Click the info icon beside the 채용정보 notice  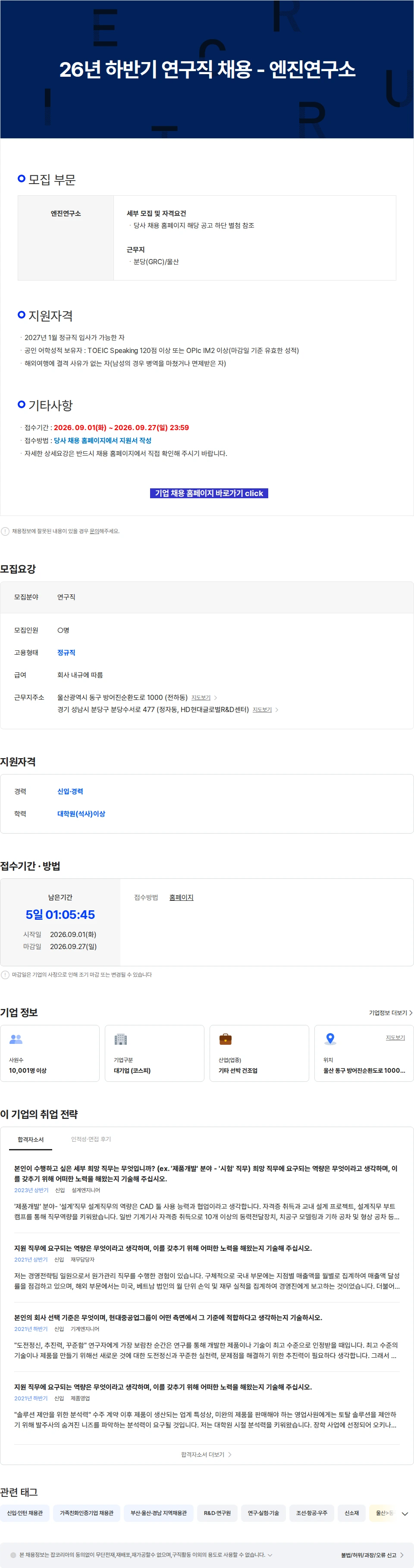[6, 531]
